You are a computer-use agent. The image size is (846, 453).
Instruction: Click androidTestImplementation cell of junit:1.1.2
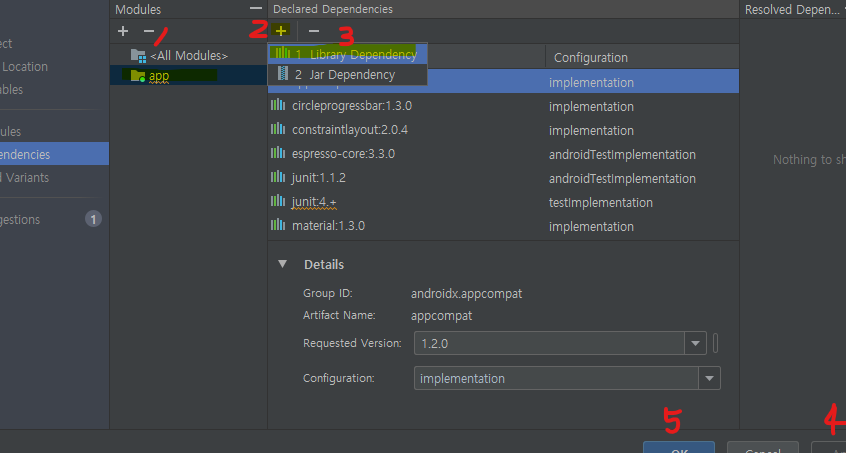pos(622,179)
